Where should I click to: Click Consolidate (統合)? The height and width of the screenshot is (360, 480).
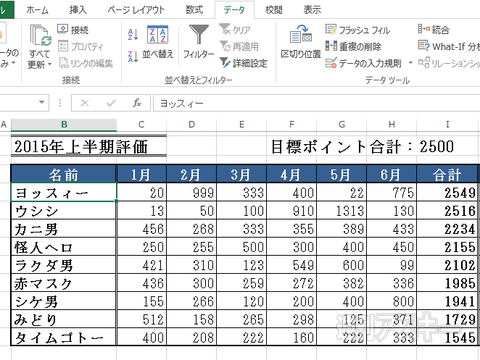[x=434, y=30]
